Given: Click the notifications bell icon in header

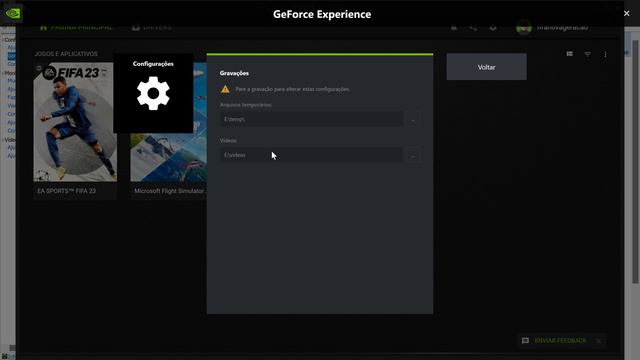Looking at the screenshot, I should point(453,28).
